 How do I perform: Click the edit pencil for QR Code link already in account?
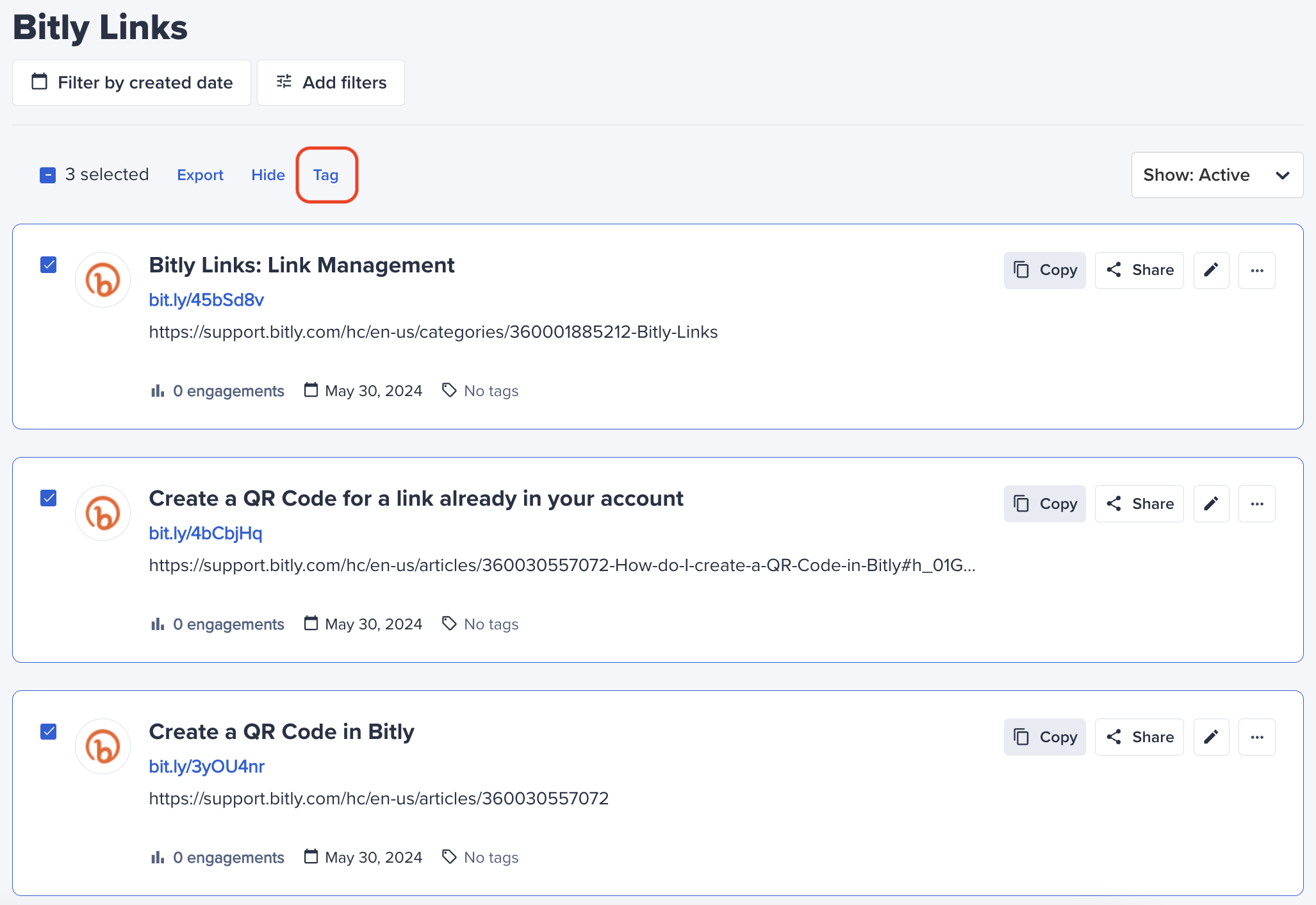point(1211,504)
